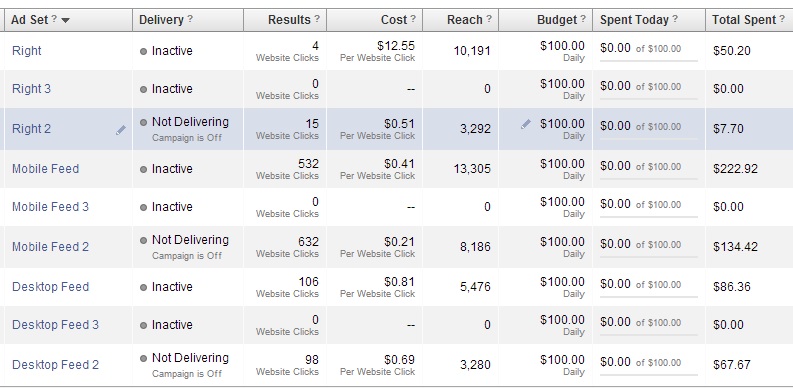Click Spent Today progress bar for Right row
Viewport: 793px width, 388px height.
click(x=649, y=61)
